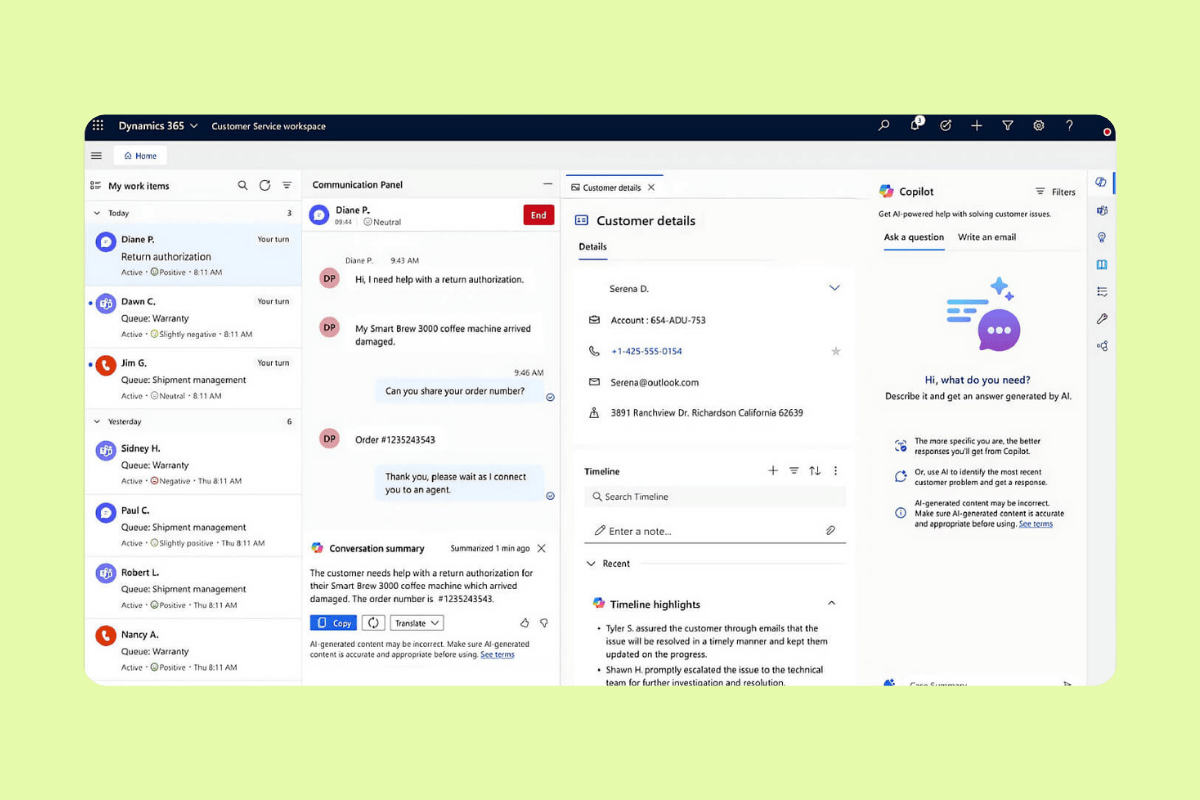This screenshot has height=800, width=1200.
Task: Open the Robert L. Shipment management item
Action: coord(193,588)
